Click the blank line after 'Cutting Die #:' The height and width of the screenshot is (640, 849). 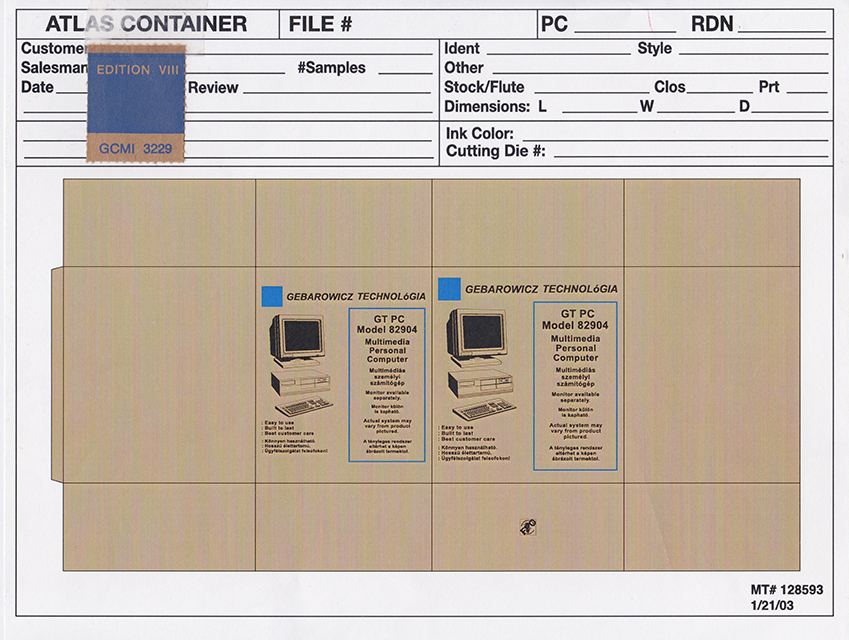[691, 156]
